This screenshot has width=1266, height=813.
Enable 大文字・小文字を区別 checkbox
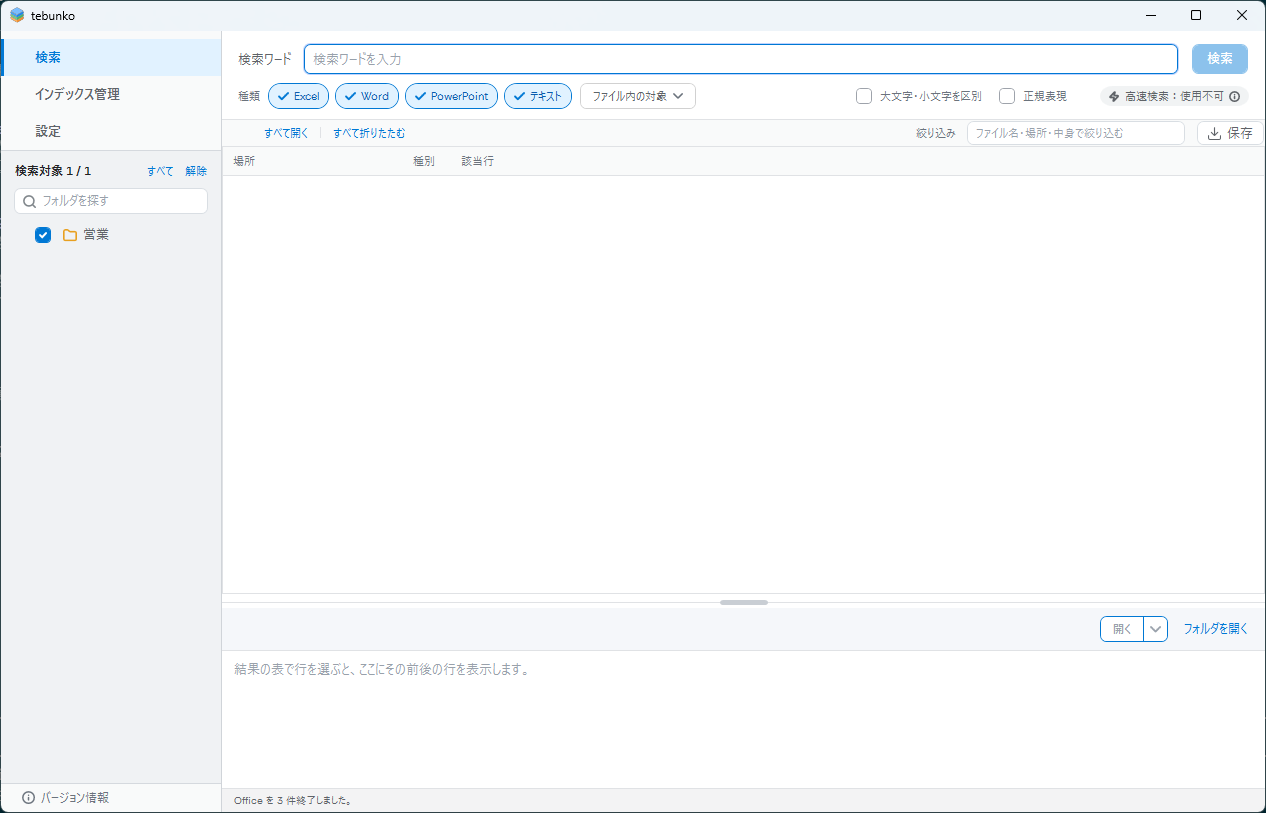pos(864,96)
